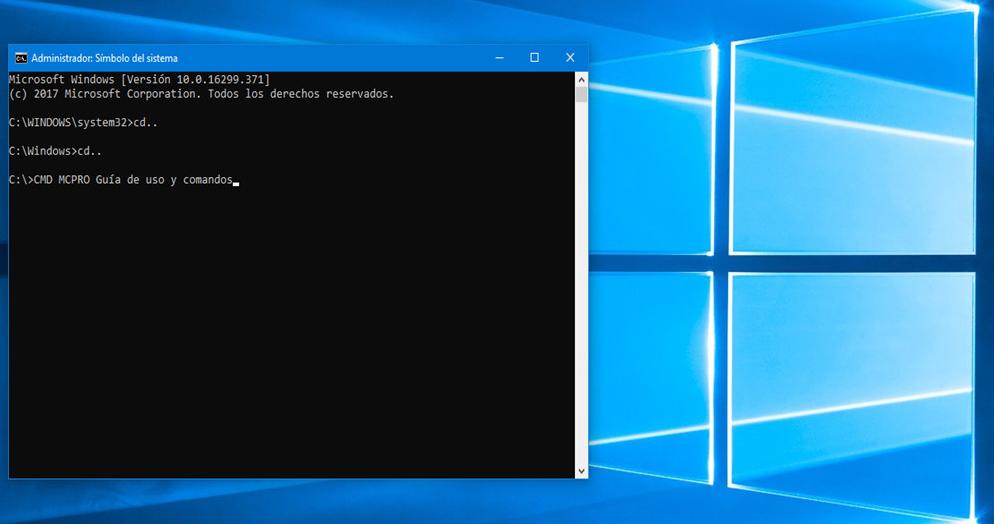Viewport: 994px width, 524px height.
Task: Click the title text 'Administrador: Símbolo del sistema'
Action: pos(105,58)
